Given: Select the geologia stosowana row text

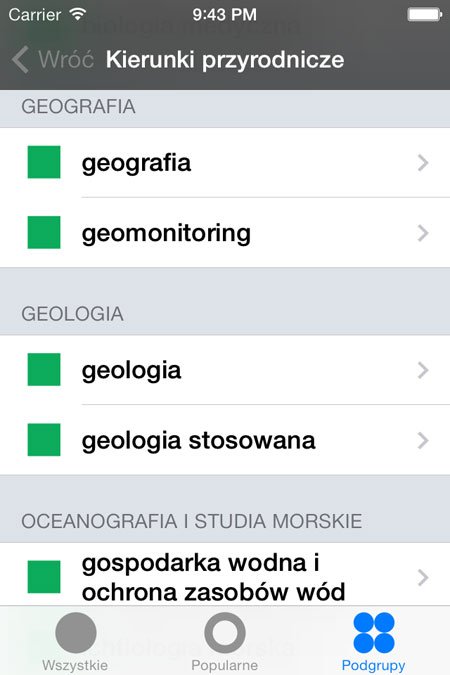Looking at the screenshot, I should coord(199,441).
